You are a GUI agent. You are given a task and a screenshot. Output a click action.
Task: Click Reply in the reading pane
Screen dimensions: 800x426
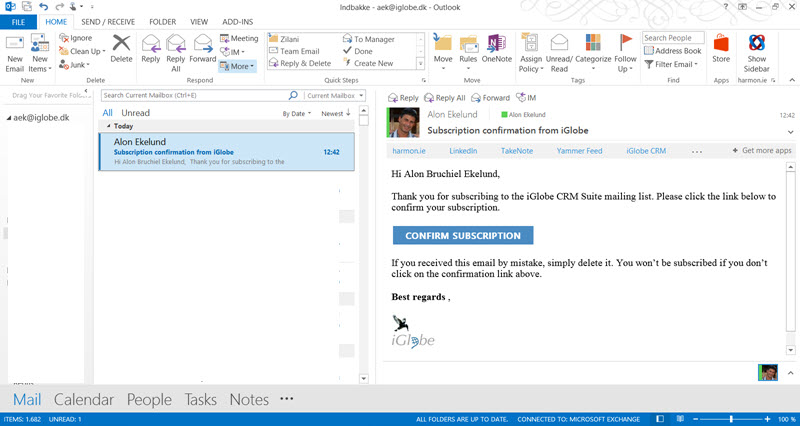[403, 98]
